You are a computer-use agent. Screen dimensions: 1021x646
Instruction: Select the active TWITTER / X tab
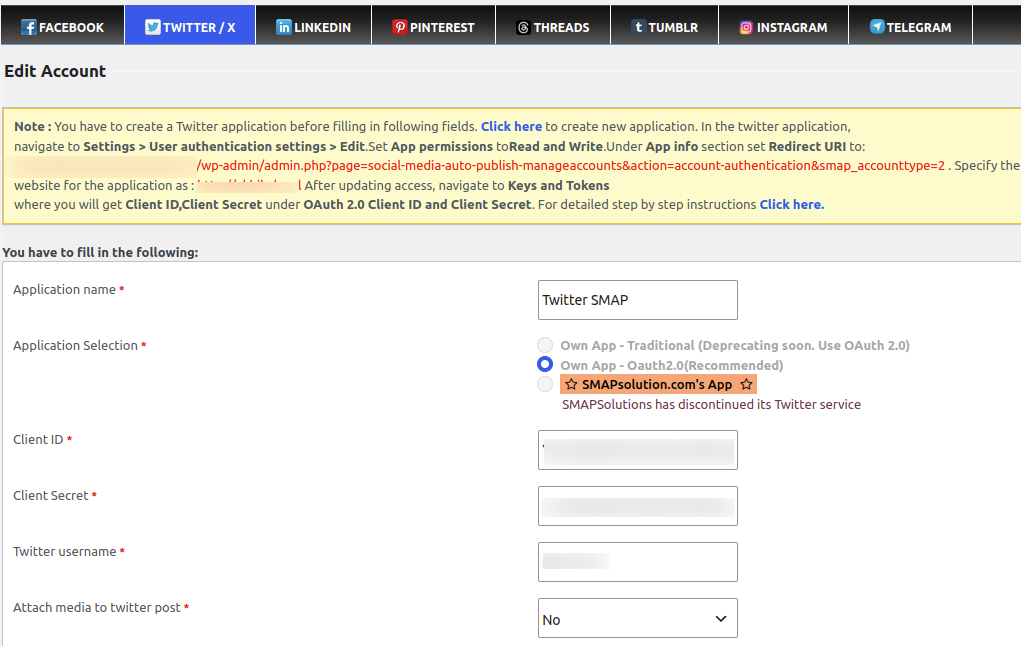[x=190, y=25]
